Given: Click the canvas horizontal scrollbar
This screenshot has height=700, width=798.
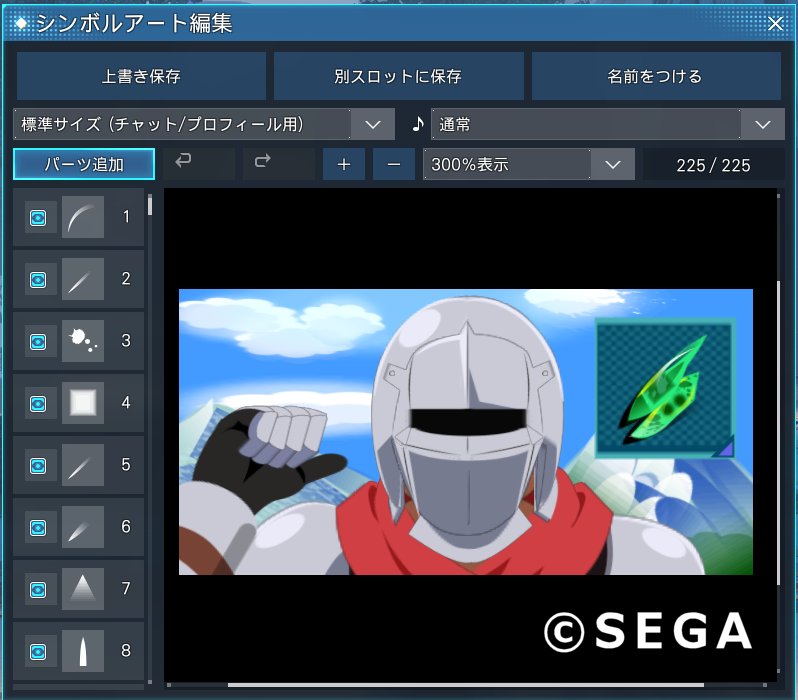Looking at the screenshot, I should pos(466,685).
